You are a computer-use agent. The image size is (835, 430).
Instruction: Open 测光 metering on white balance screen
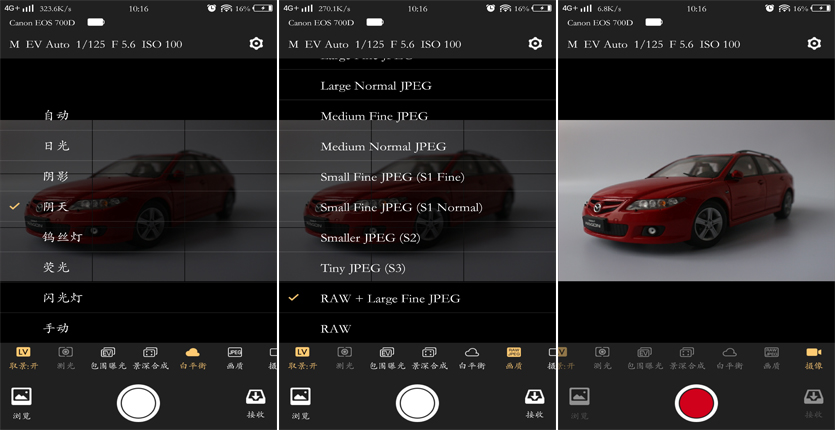click(x=66, y=358)
